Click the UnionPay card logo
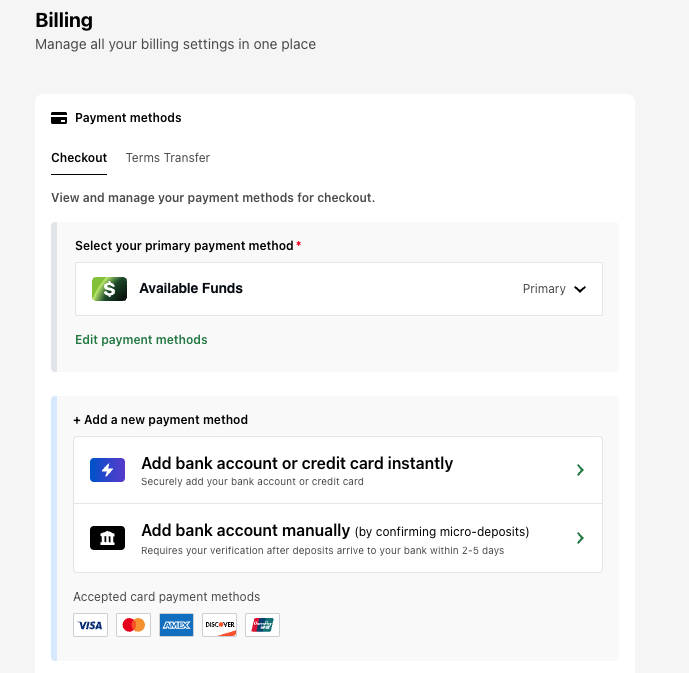This screenshot has height=673, width=689. 262,625
